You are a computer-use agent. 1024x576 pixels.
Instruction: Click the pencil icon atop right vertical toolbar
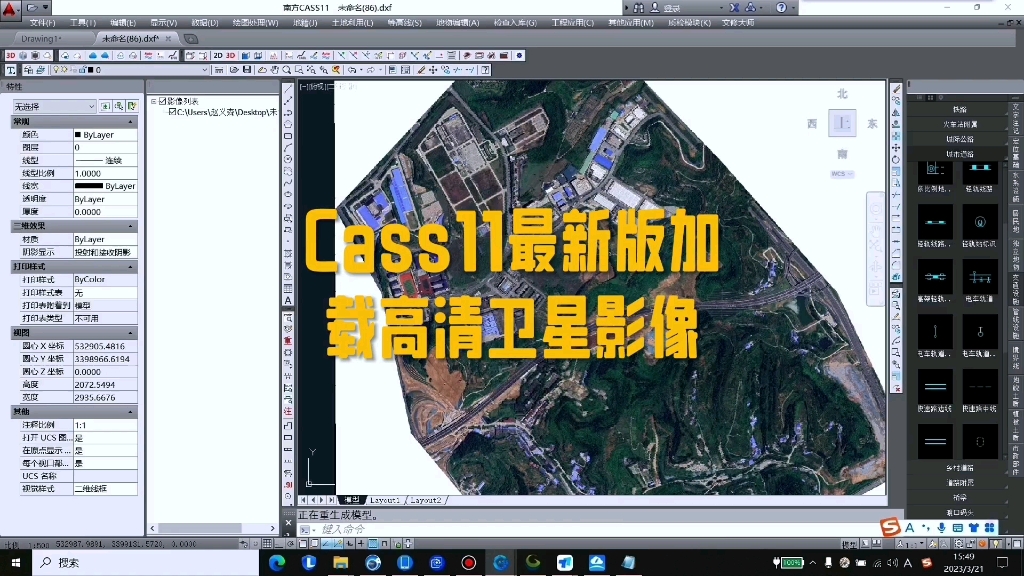[x=897, y=89]
